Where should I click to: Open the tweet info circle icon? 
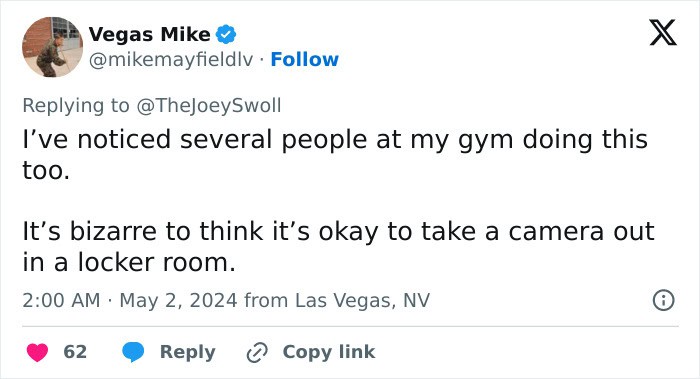click(x=663, y=300)
